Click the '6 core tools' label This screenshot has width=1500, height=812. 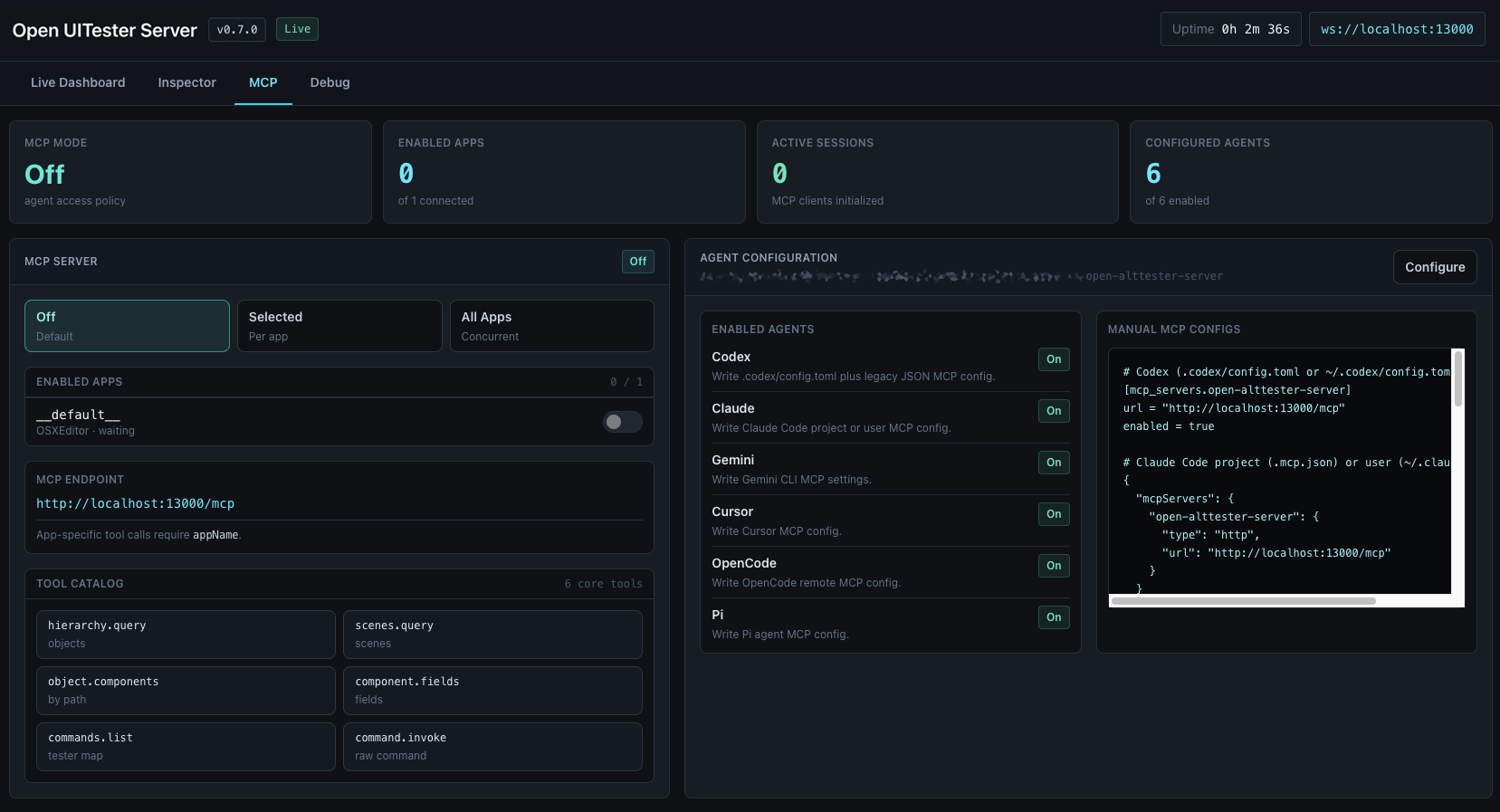click(x=603, y=584)
